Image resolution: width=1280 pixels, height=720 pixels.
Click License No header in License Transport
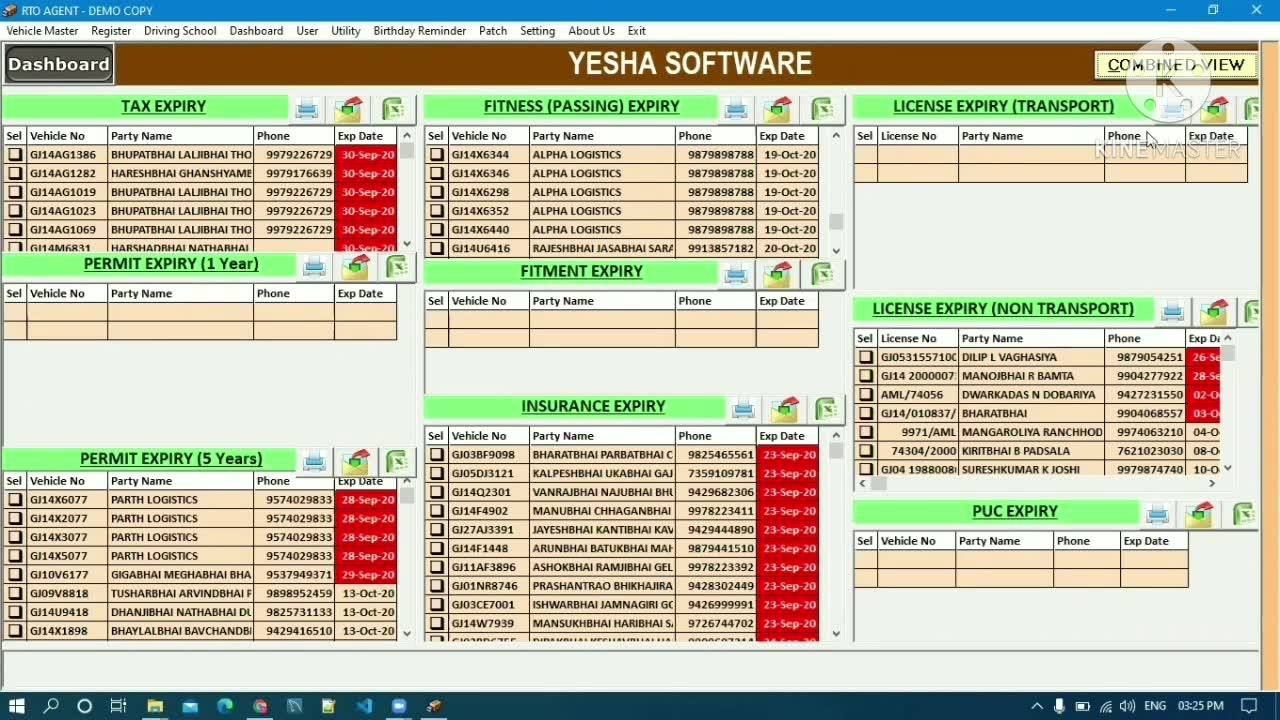(918, 136)
